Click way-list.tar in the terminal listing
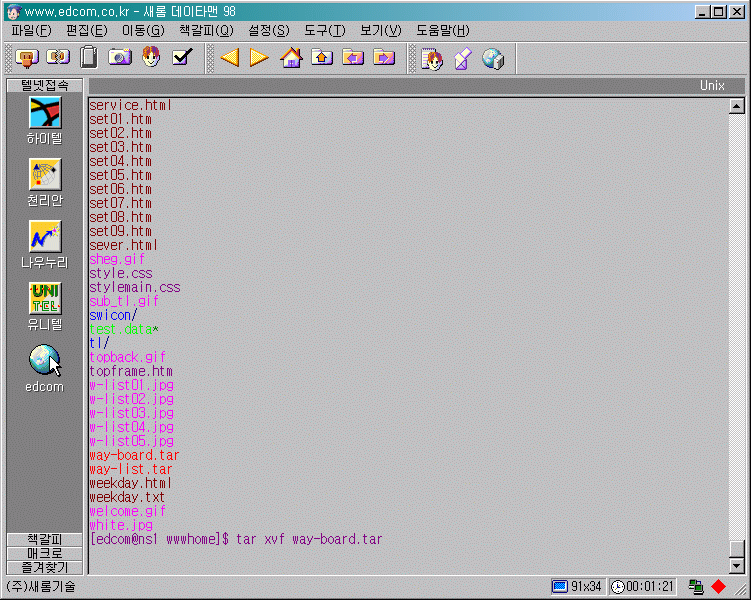The height and width of the screenshot is (600, 751). point(130,469)
